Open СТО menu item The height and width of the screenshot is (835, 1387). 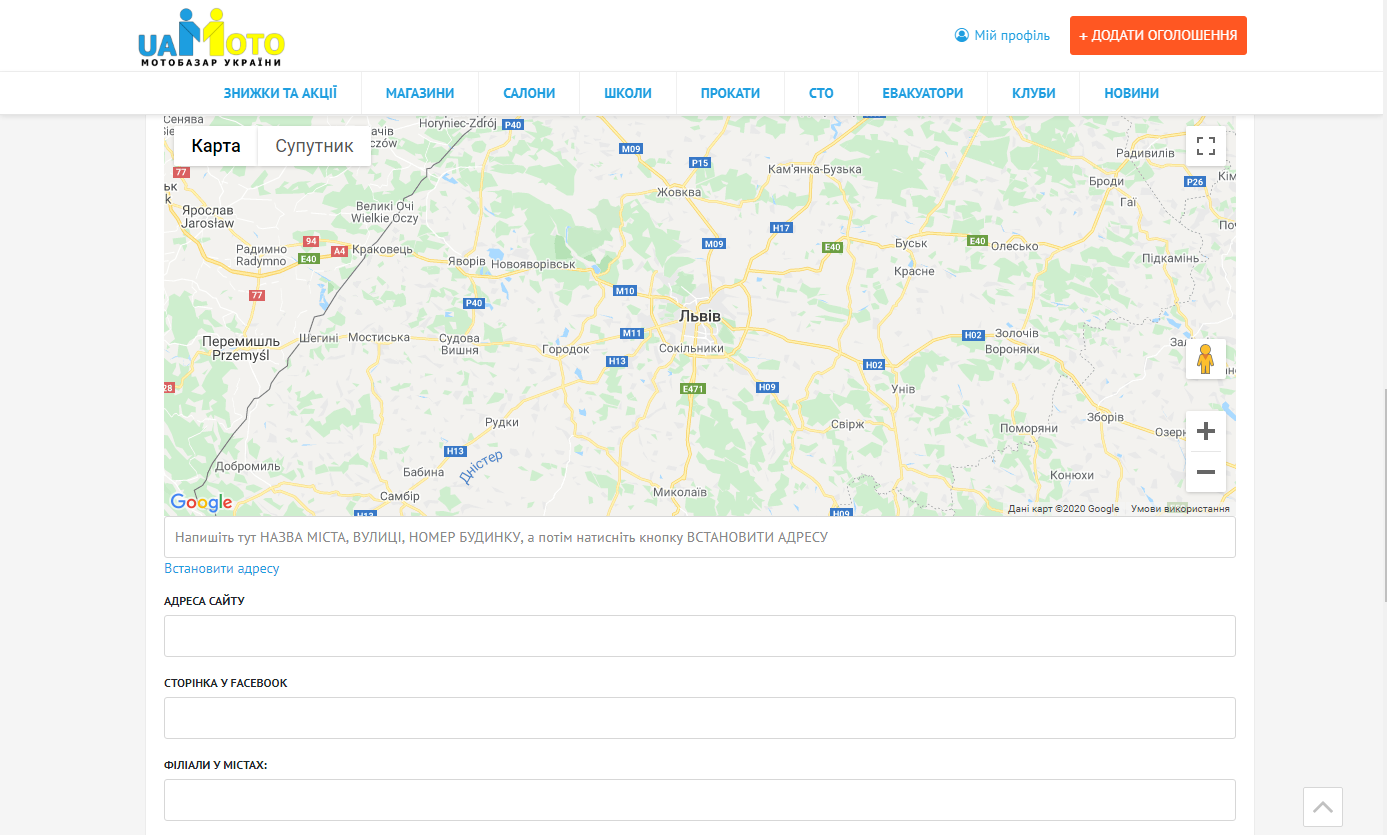(821, 93)
